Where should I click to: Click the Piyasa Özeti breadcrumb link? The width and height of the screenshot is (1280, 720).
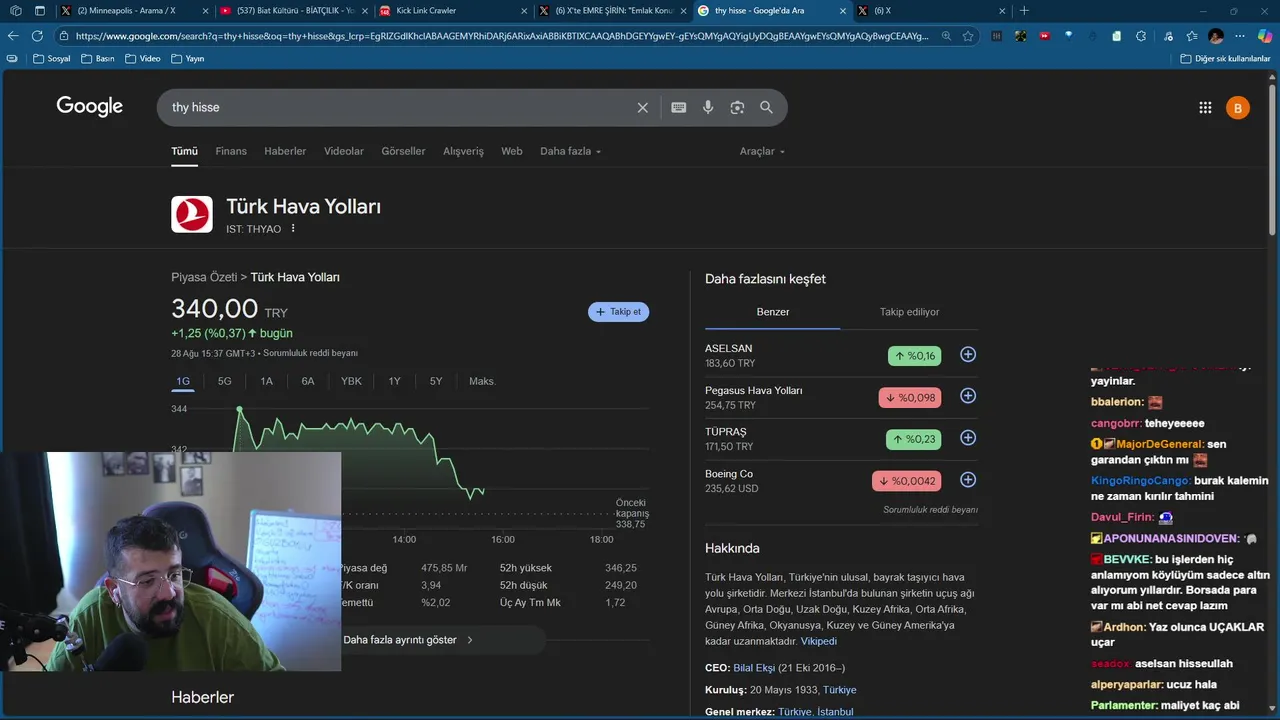click(204, 277)
